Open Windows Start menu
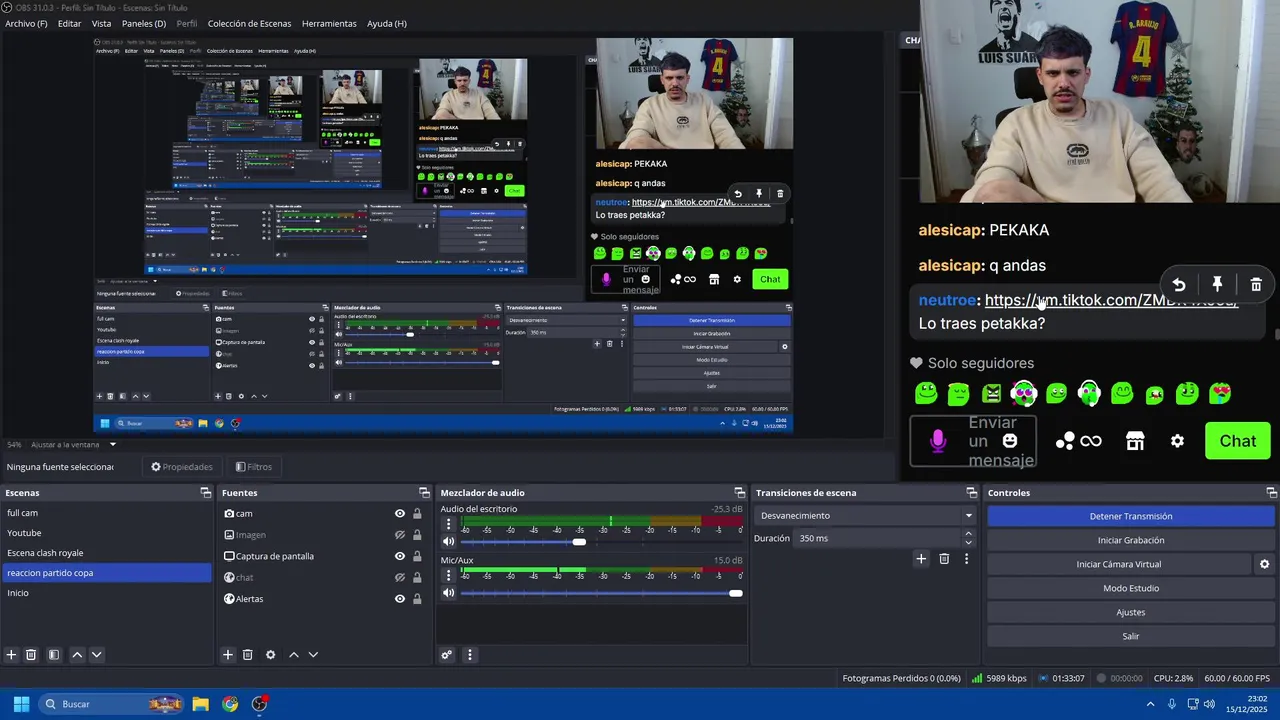 click(x=21, y=704)
